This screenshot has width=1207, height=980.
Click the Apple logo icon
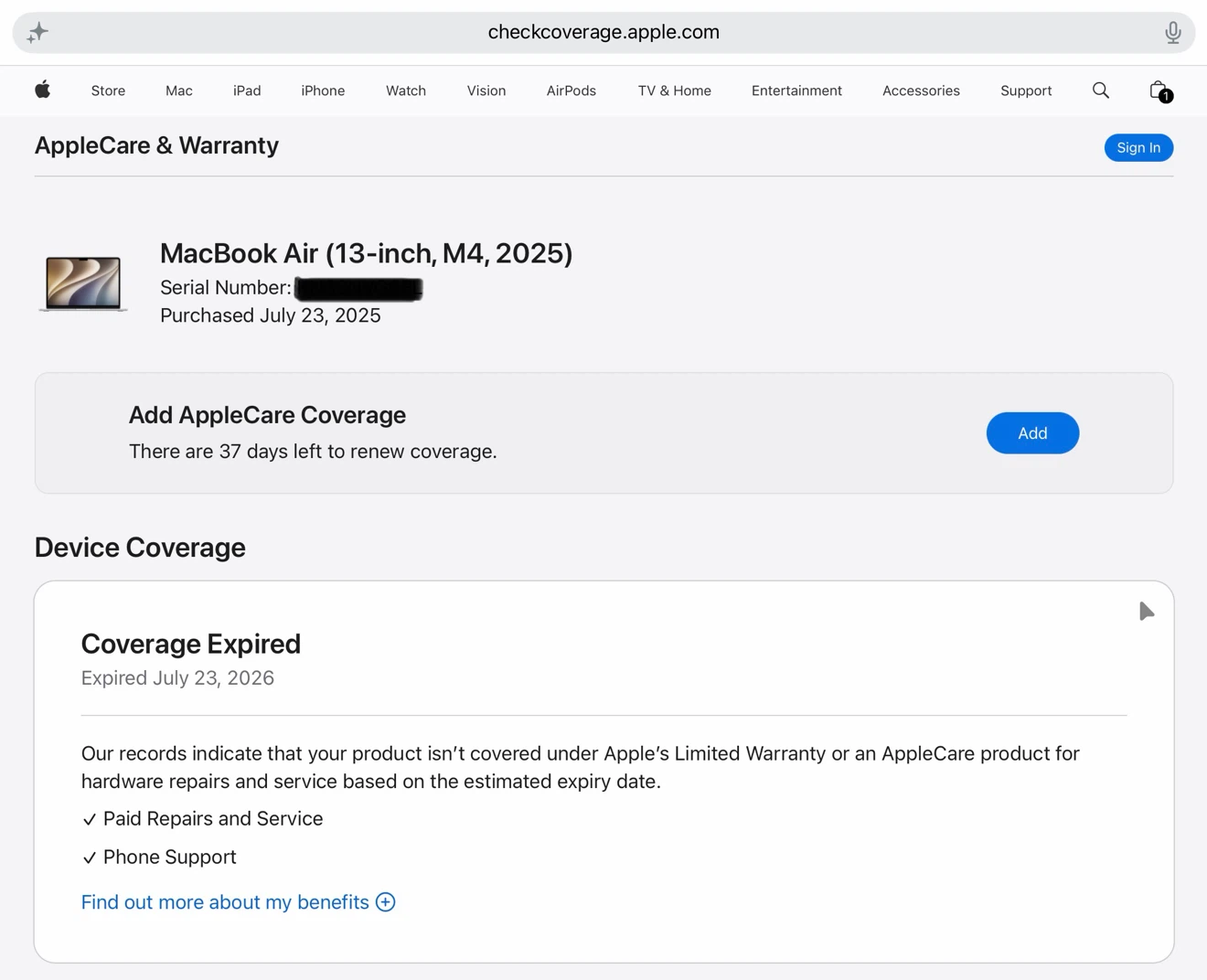42,90
